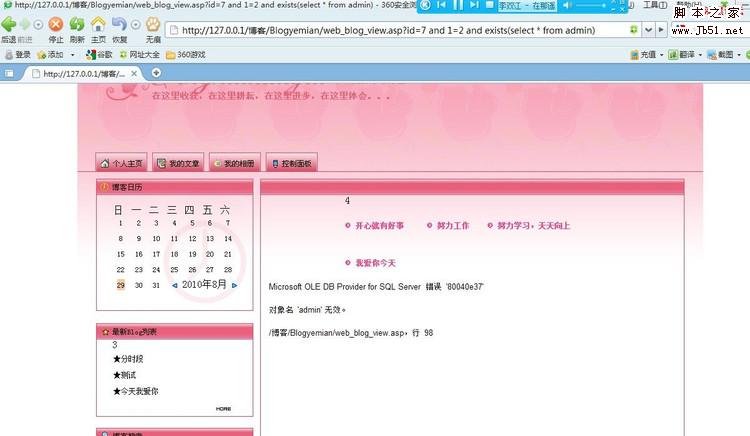Expand the 翻译 dropdown arrow

pos(700,55)
